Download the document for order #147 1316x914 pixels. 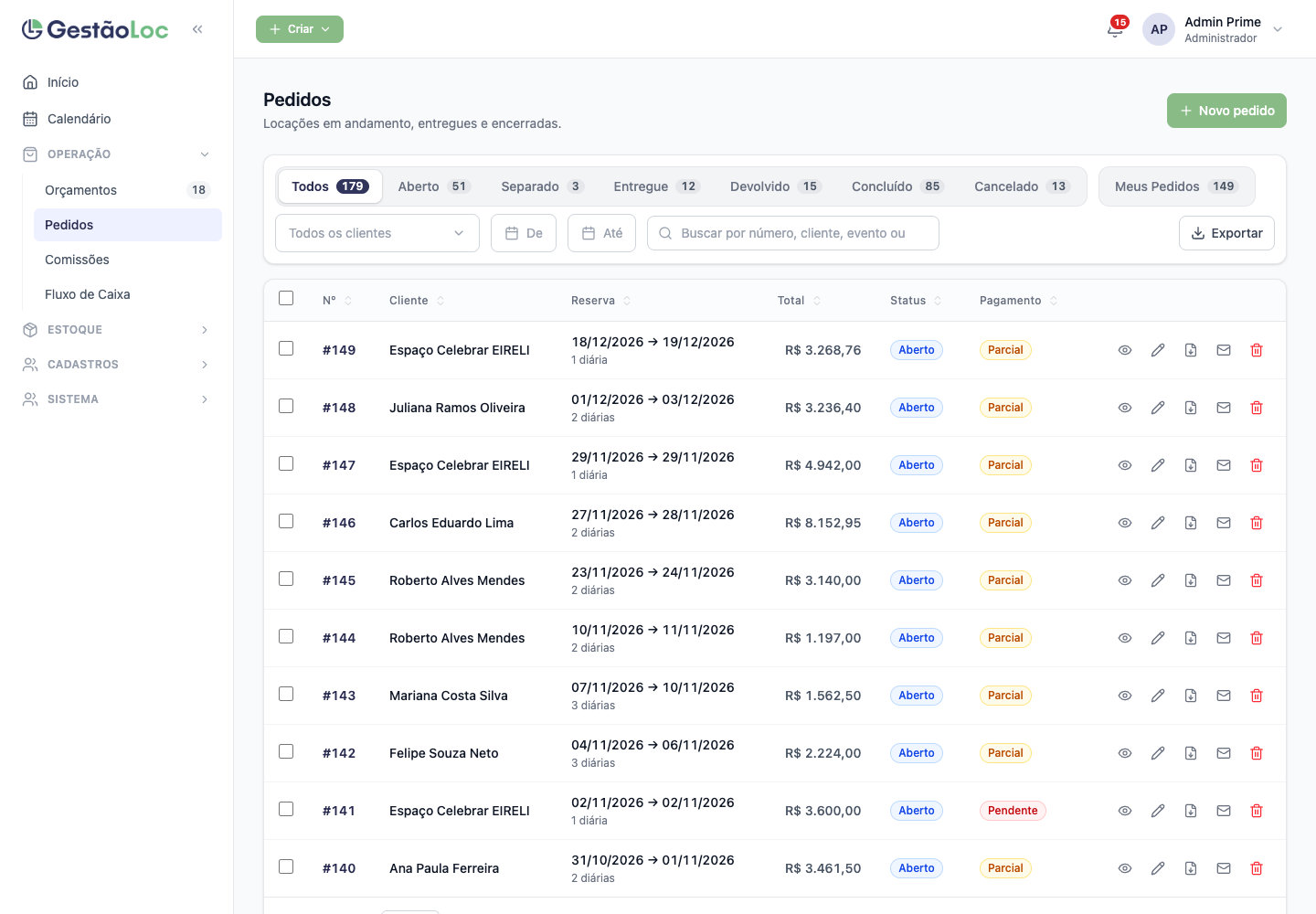[x=1191, y=465]
